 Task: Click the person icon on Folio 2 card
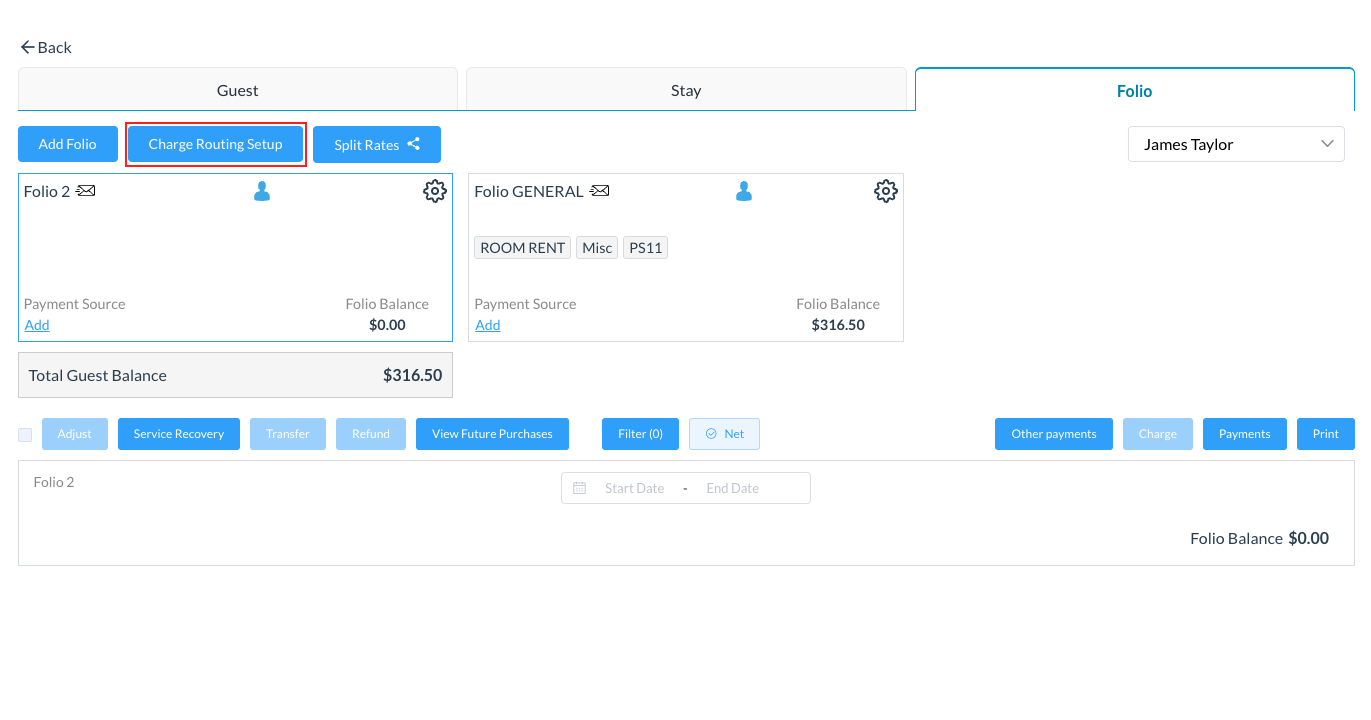pos(262,191)
